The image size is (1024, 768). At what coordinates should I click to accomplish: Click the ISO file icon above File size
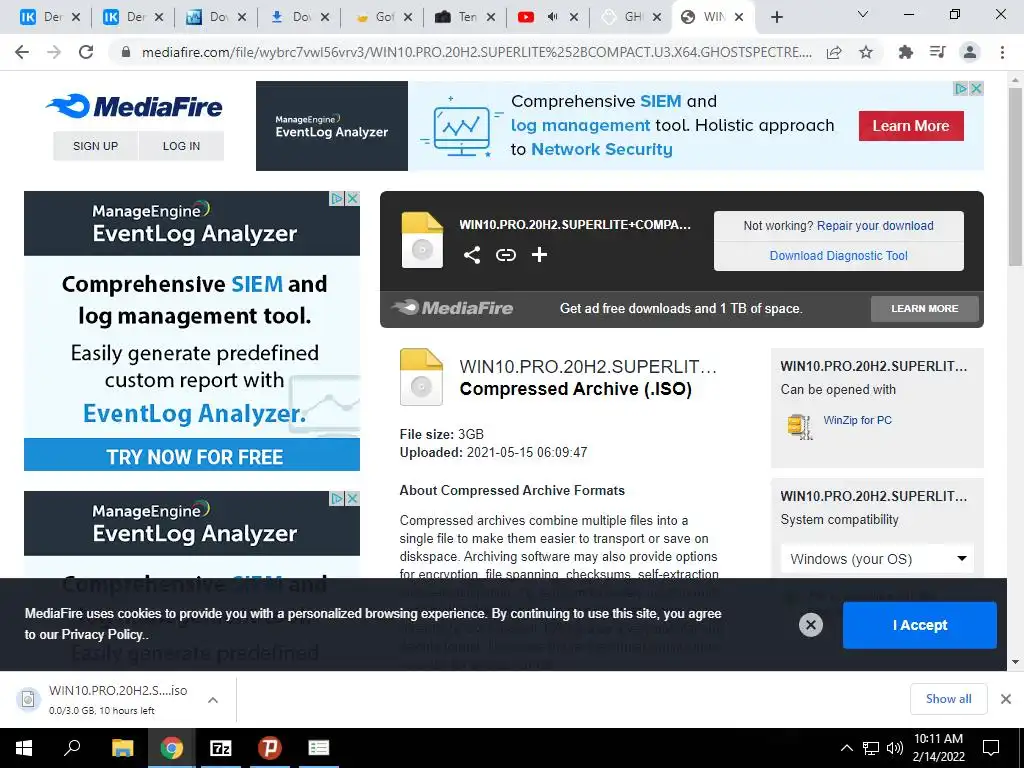[x=421, y=377]
